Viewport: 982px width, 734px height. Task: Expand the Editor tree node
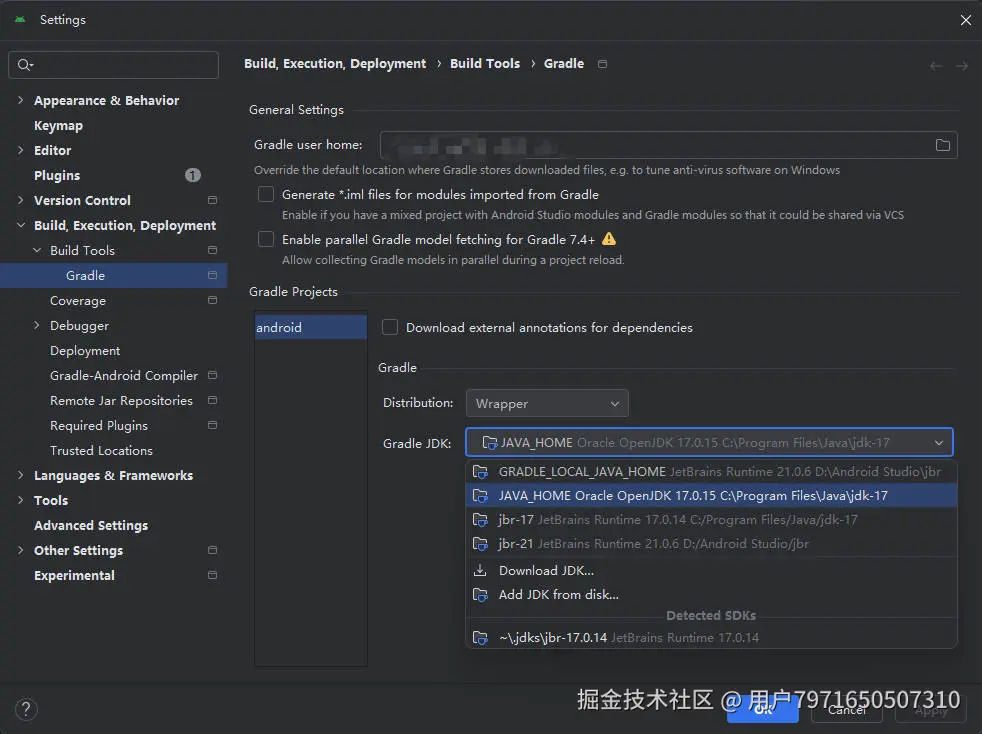21,150
